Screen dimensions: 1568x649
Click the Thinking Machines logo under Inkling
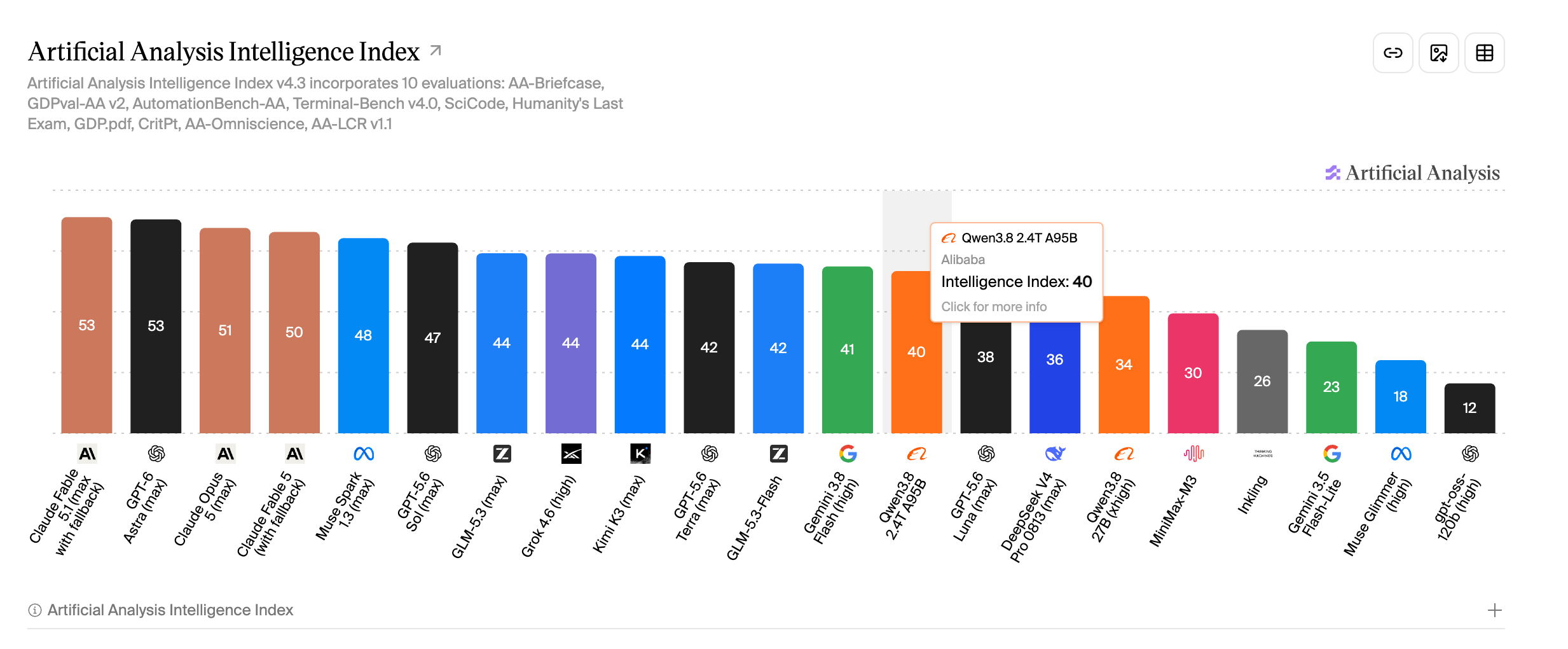1263,454
